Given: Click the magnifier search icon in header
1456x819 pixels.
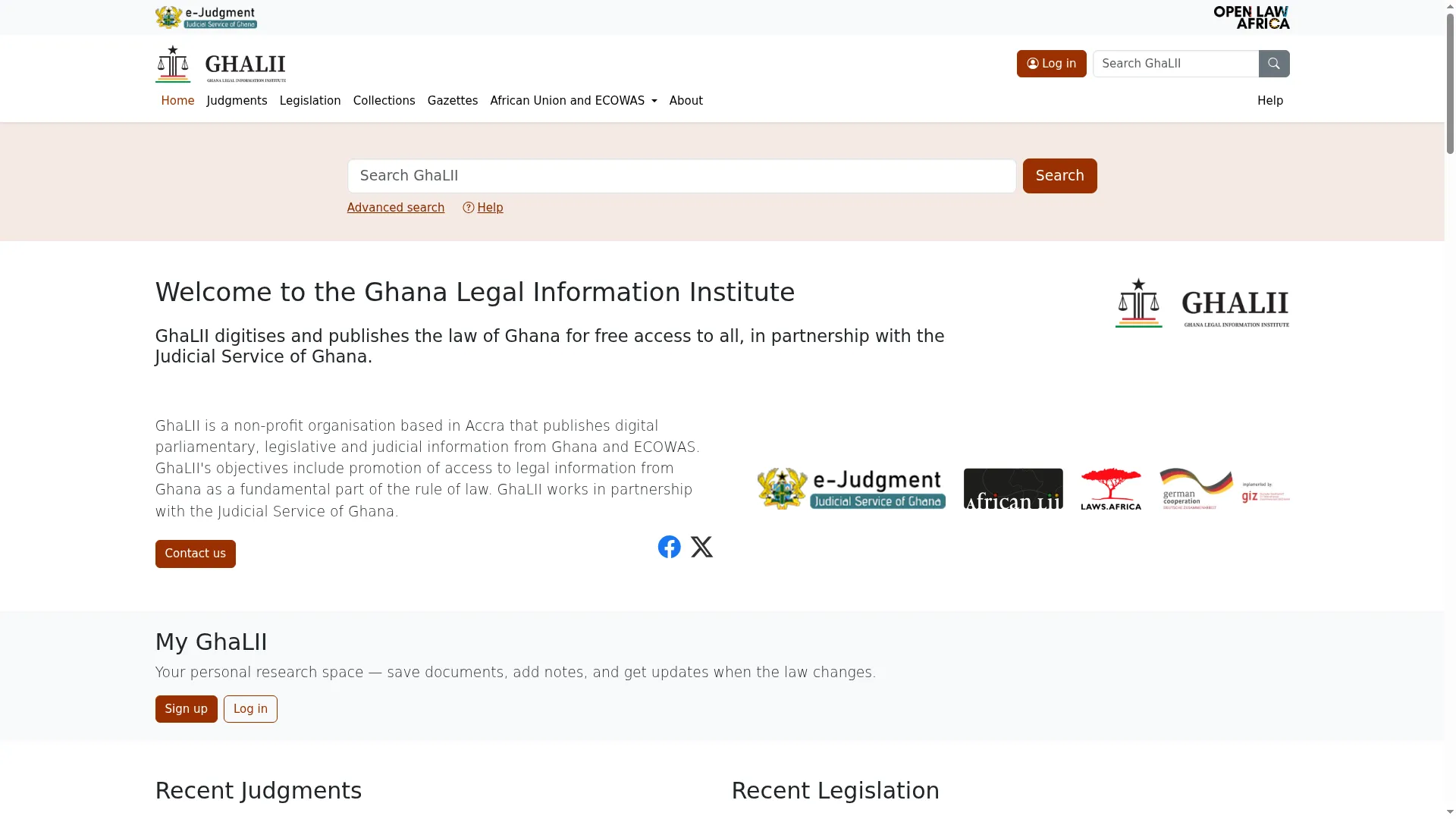Looking at the screenshot, I should point(1274,64).
